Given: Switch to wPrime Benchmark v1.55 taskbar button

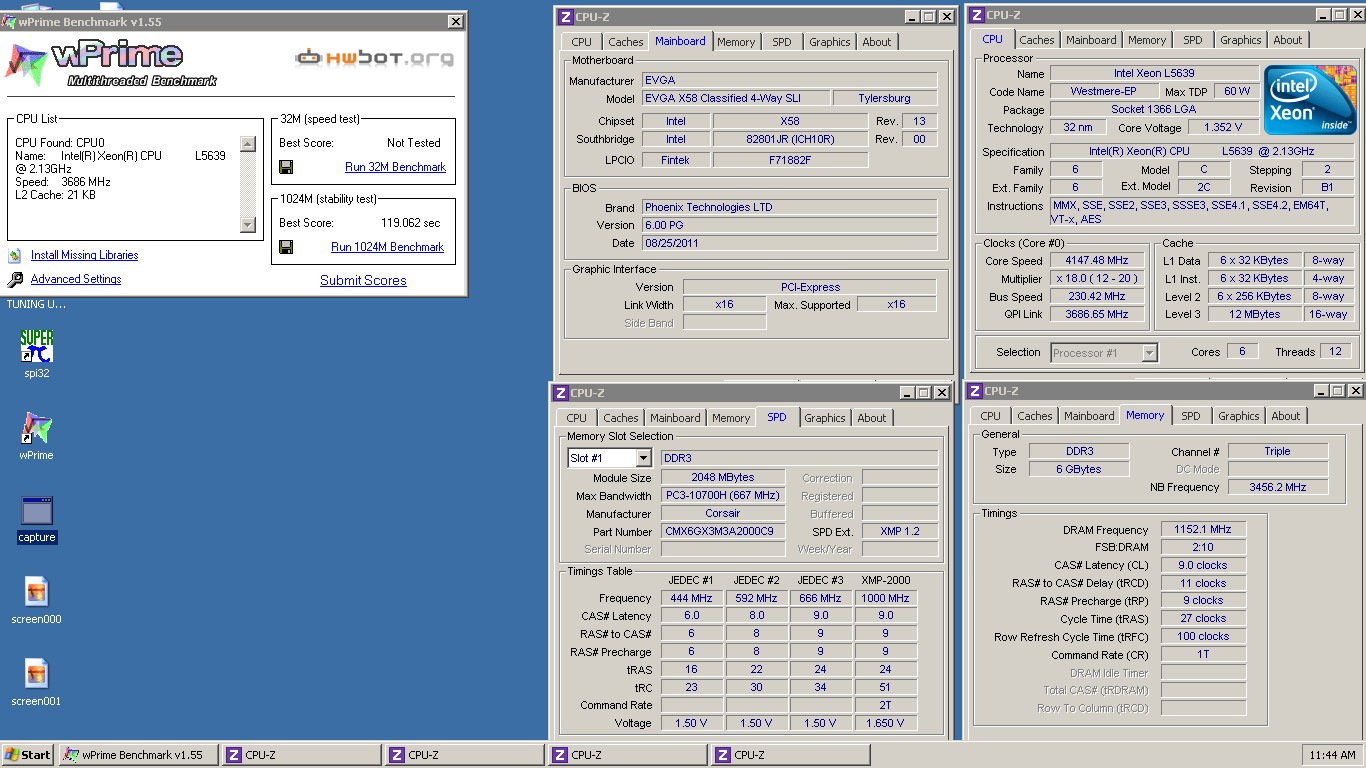Looking at the screenshot, I should (139, 755).
